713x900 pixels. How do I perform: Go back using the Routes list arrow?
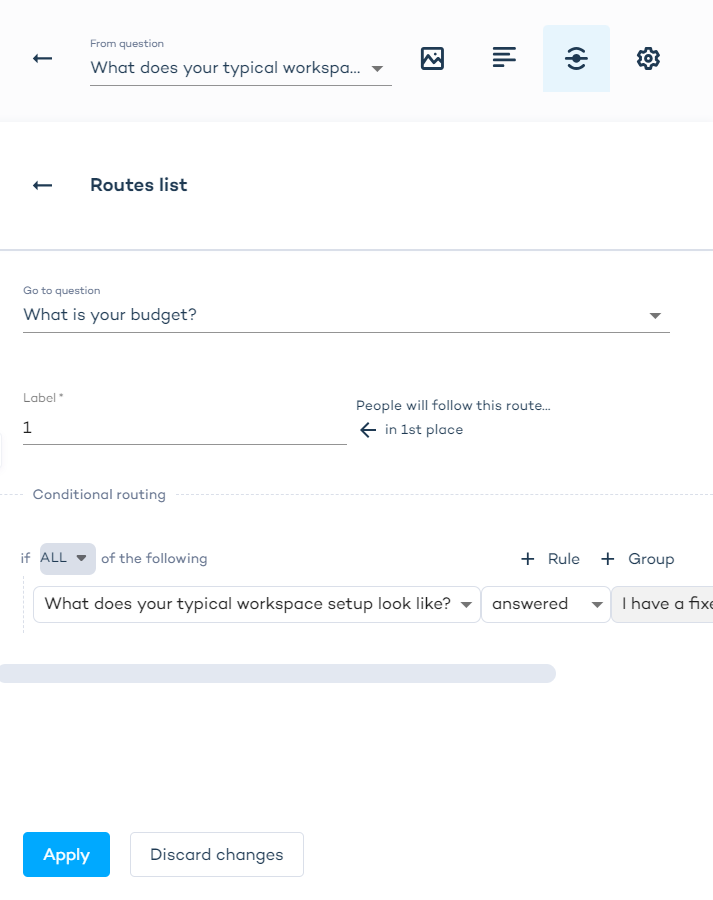click(42, 185)
